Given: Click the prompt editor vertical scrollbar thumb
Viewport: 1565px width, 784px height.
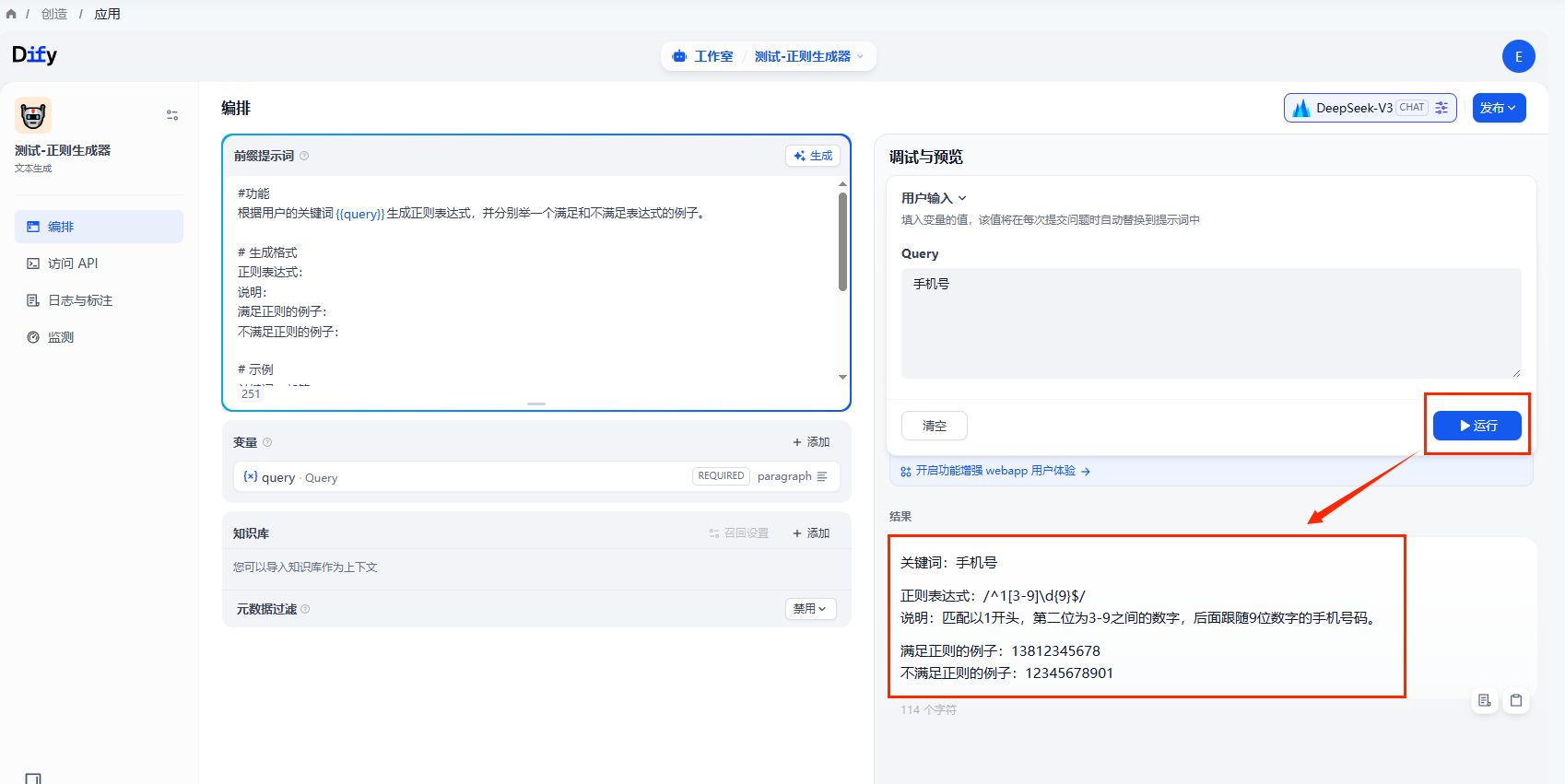Looking at the screenshot, I should coord(842,241).
